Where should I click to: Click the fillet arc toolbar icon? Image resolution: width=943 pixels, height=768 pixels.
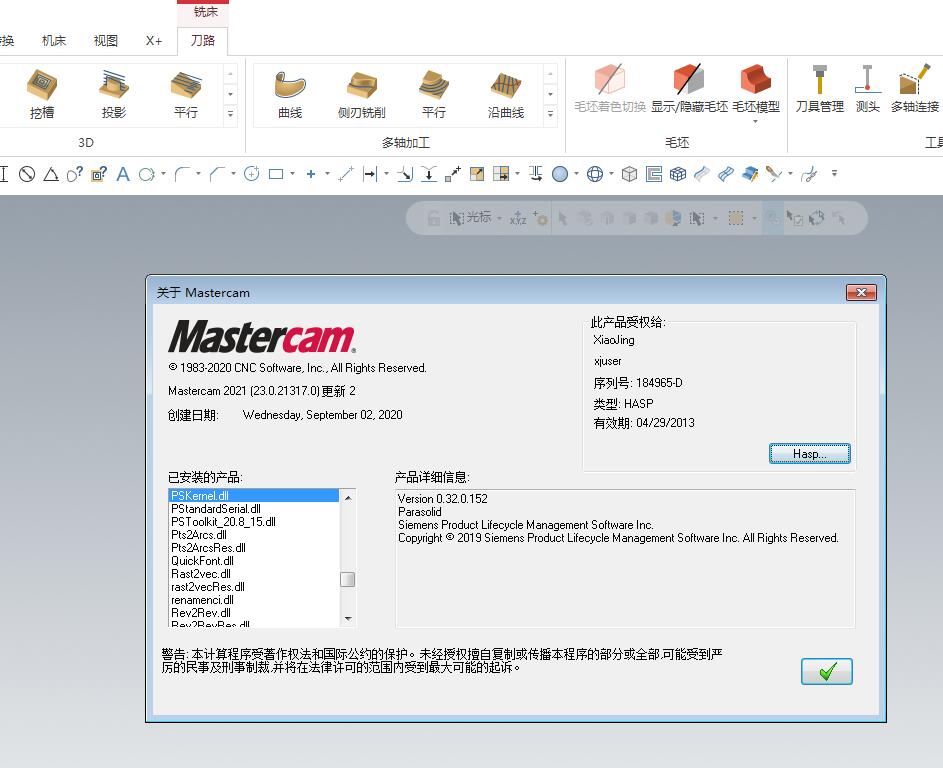[182, 174]
